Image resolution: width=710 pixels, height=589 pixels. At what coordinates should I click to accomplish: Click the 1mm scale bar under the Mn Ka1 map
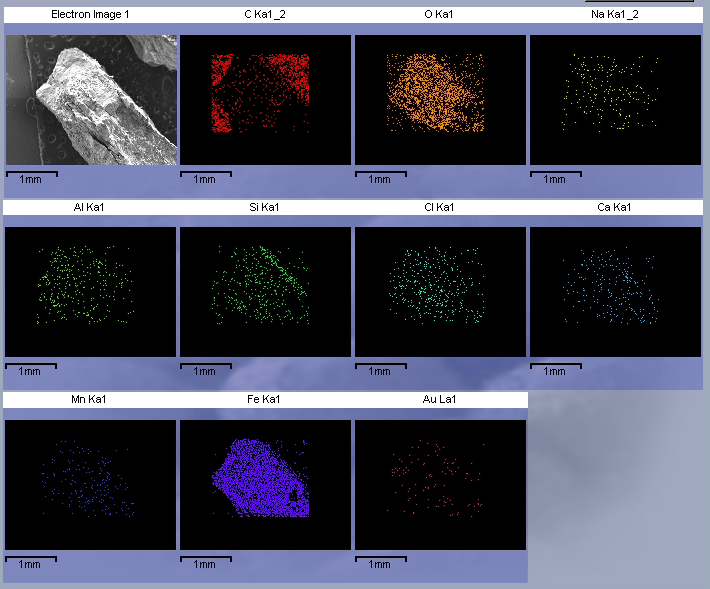coord(31,562)
